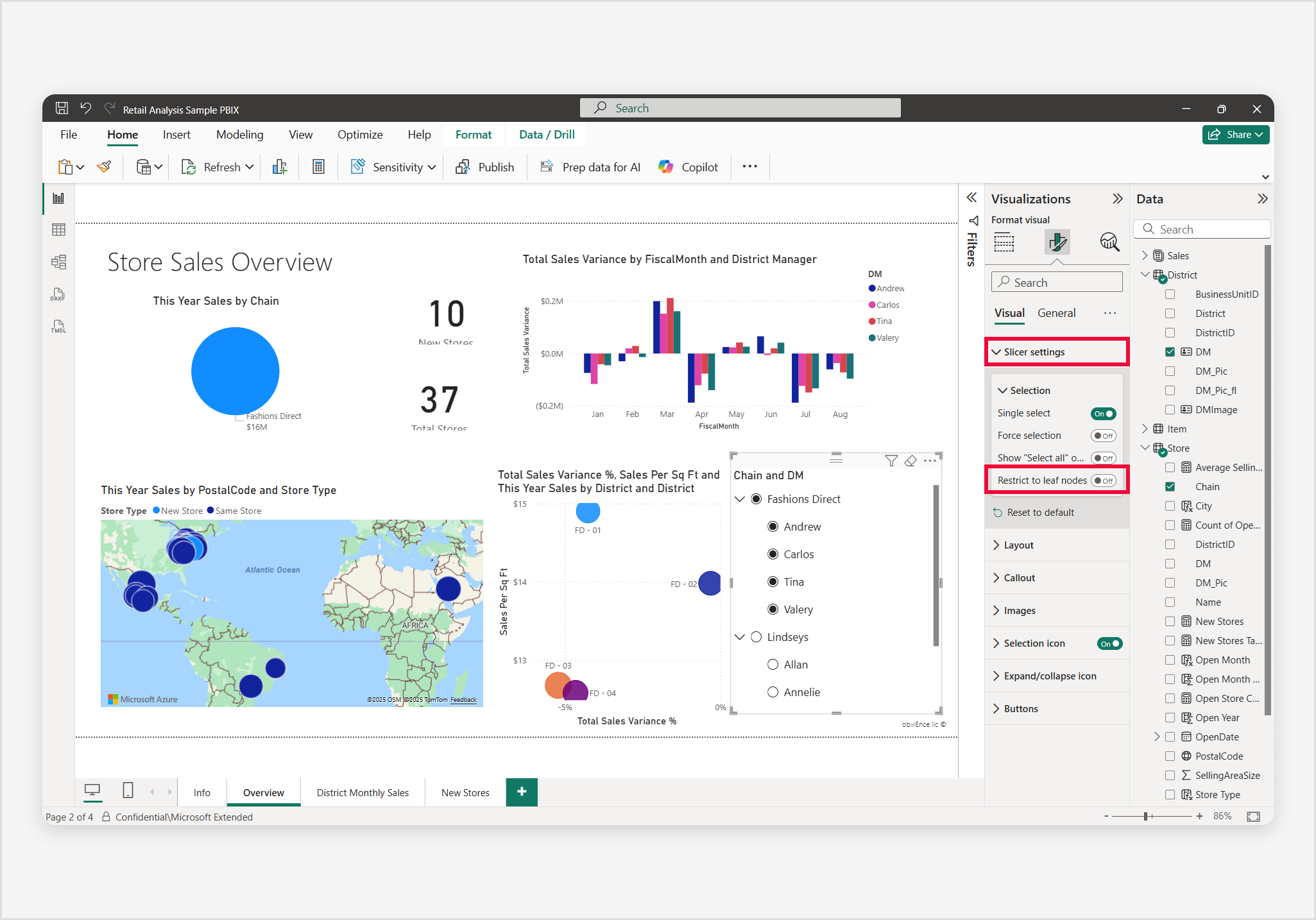Click the Format painter brush icon
1316x920 pixels.
click(x=104, y=167)
